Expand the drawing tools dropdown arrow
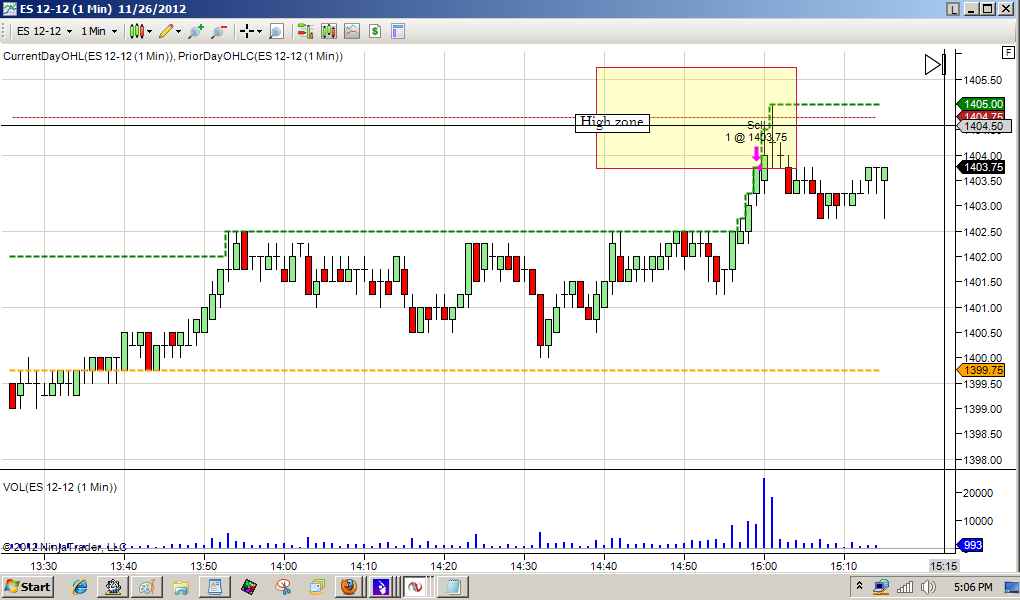Image resolution: width=1020 pixels, height=600 pixels. pos(178,31)
